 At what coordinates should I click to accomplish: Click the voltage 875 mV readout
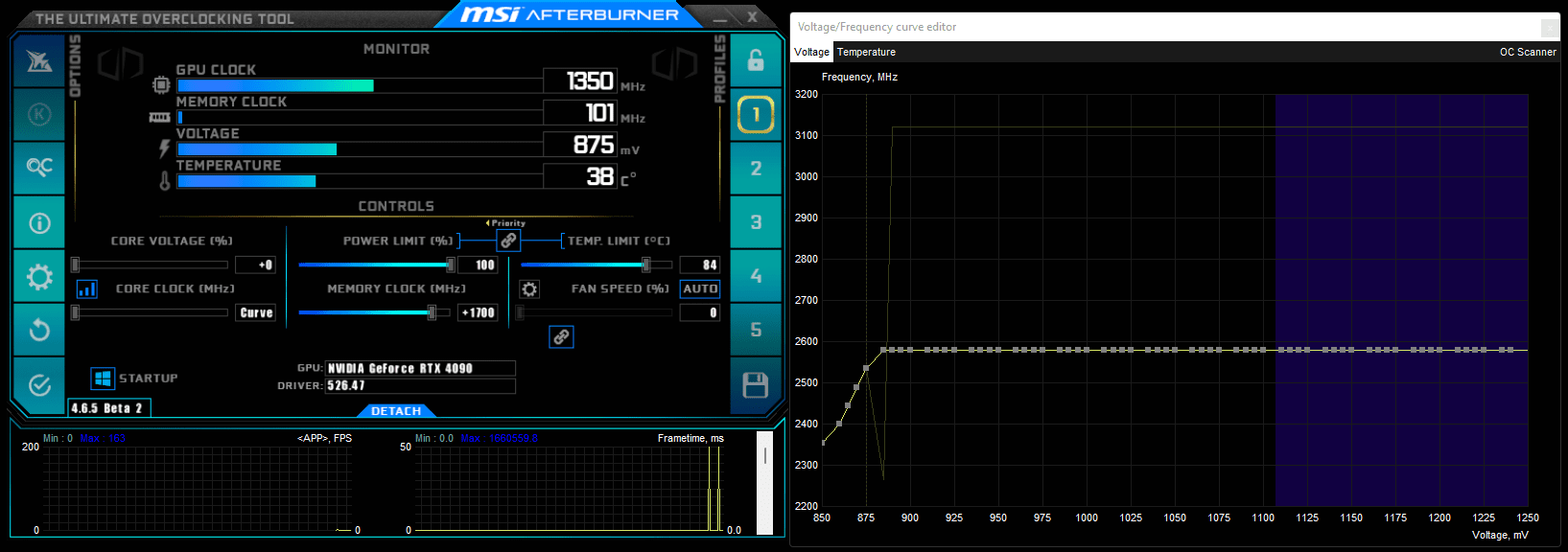(x=580, y=145)
